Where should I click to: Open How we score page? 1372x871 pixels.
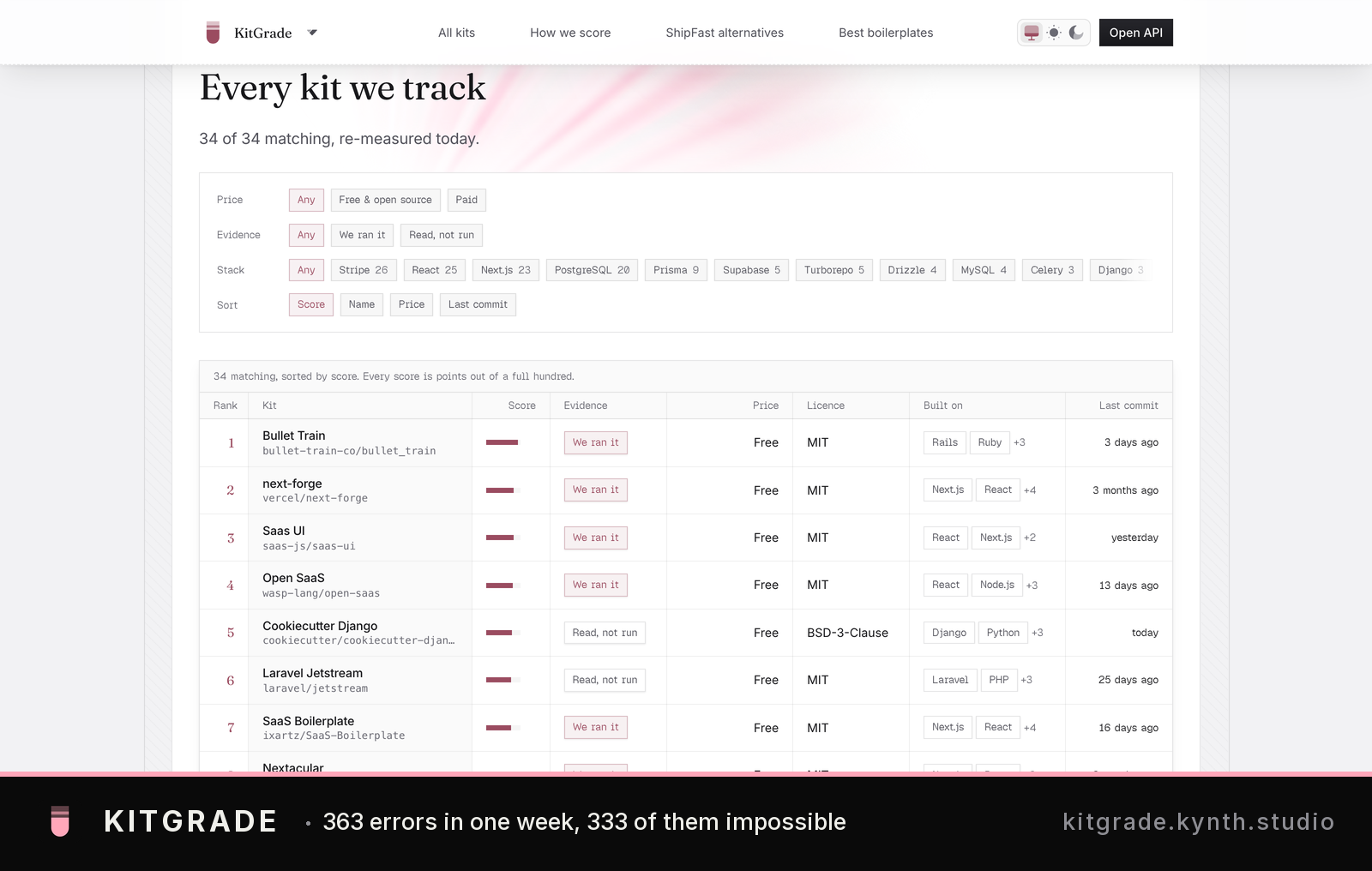click(570, 33)
